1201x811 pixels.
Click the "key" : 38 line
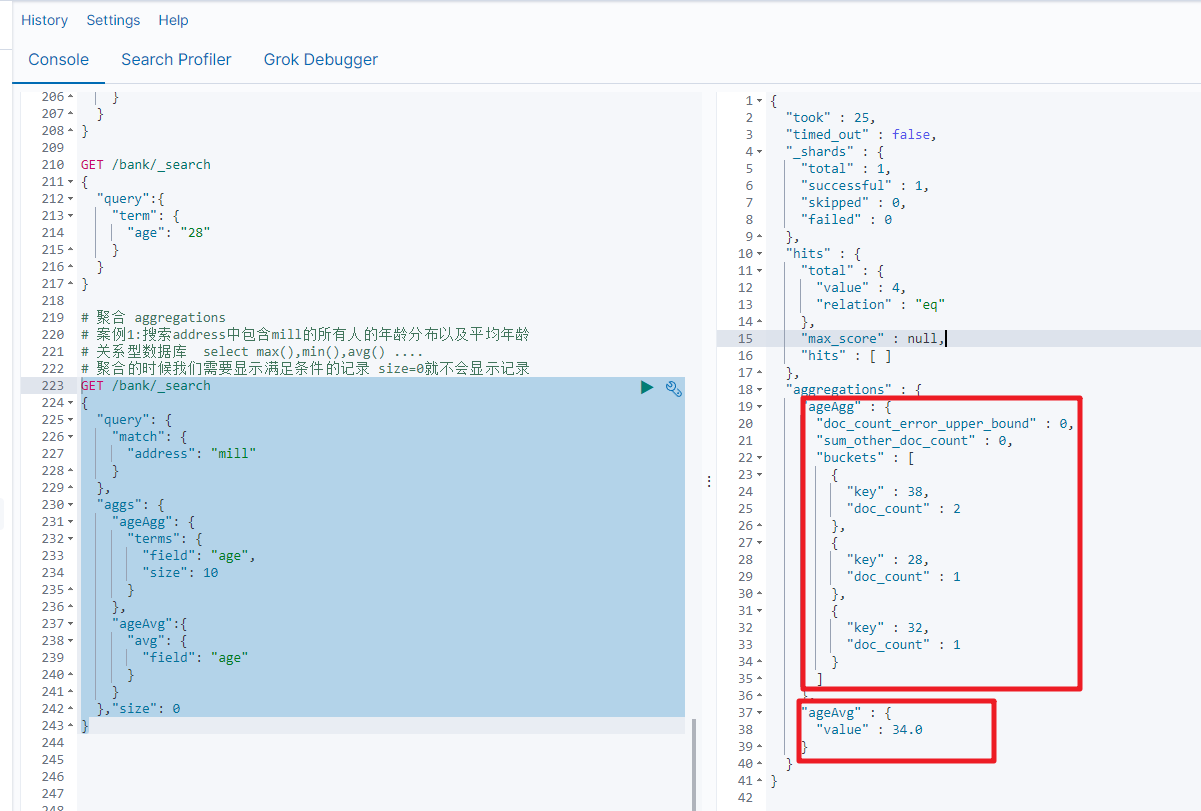[888, 492]
